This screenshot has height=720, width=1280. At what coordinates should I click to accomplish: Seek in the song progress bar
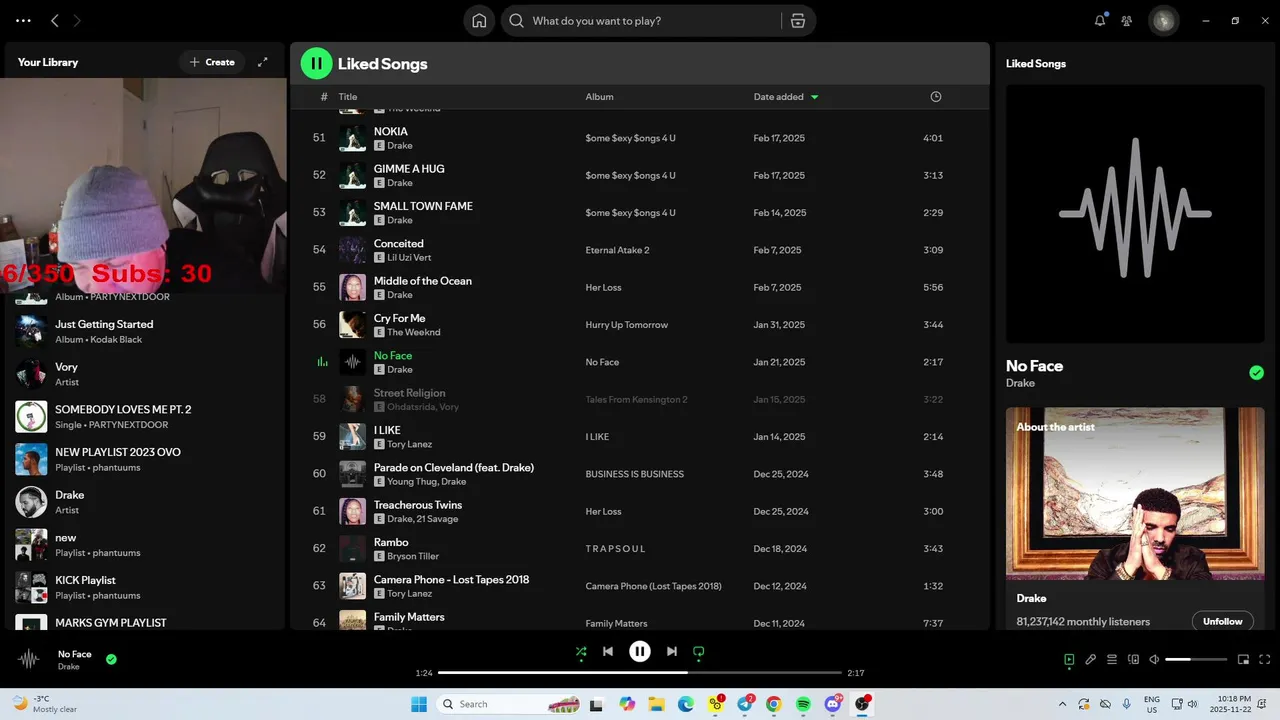(x=640, y=673)
